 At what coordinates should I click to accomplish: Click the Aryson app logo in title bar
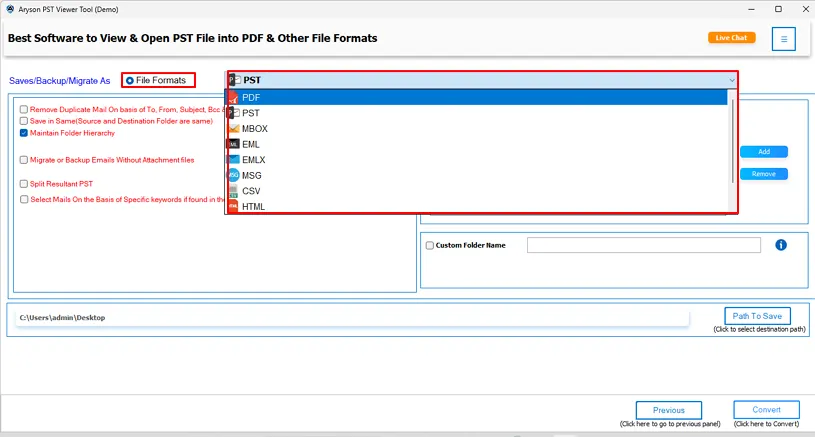pyautogui.click(x=10, y=9)
